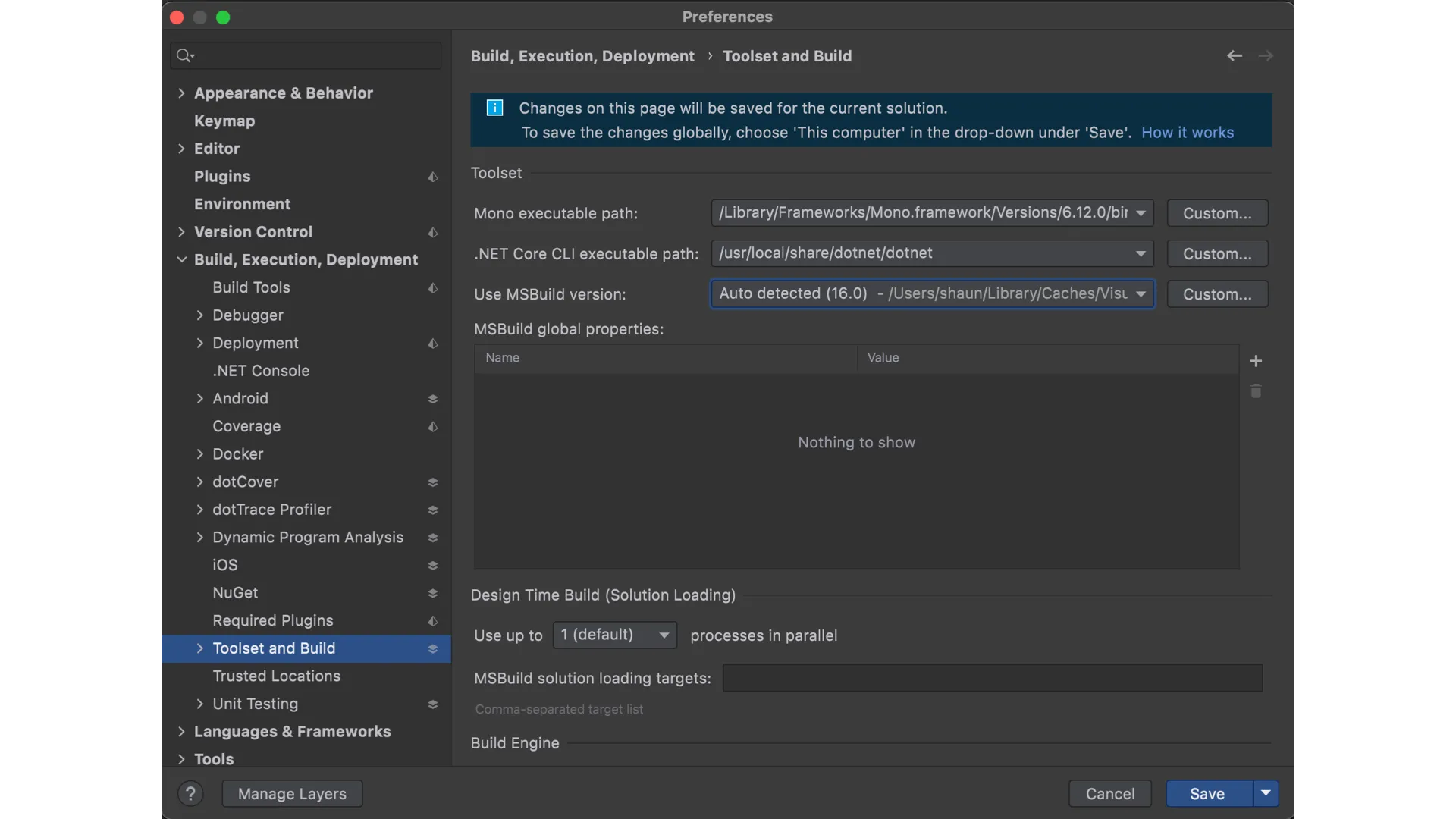The image size is (1456, 819).
Task: Click the layers icon beside iOS
Action: click(x=433, y=566)
